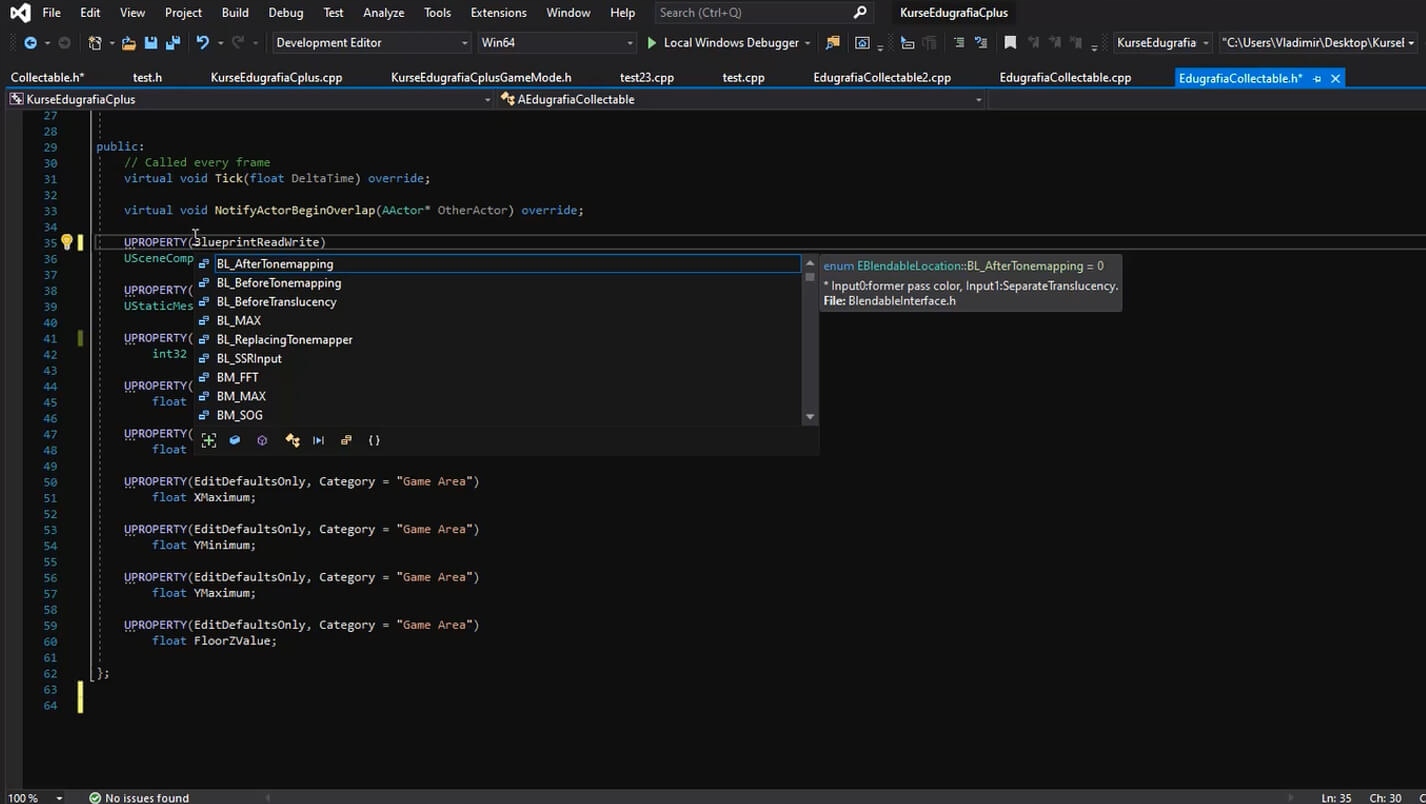Toggle the namespace braces filter in IntelliSense
This screenshot has height=804, width=1426.
(x=374, y=440)
